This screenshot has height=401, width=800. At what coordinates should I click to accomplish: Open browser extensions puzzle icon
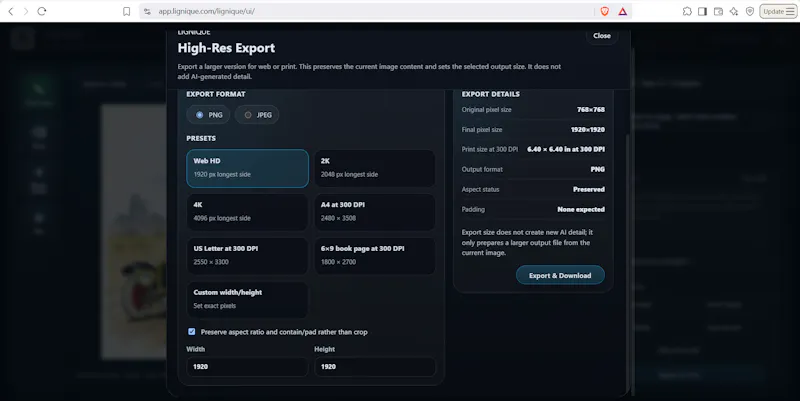[x=687, y=11]
